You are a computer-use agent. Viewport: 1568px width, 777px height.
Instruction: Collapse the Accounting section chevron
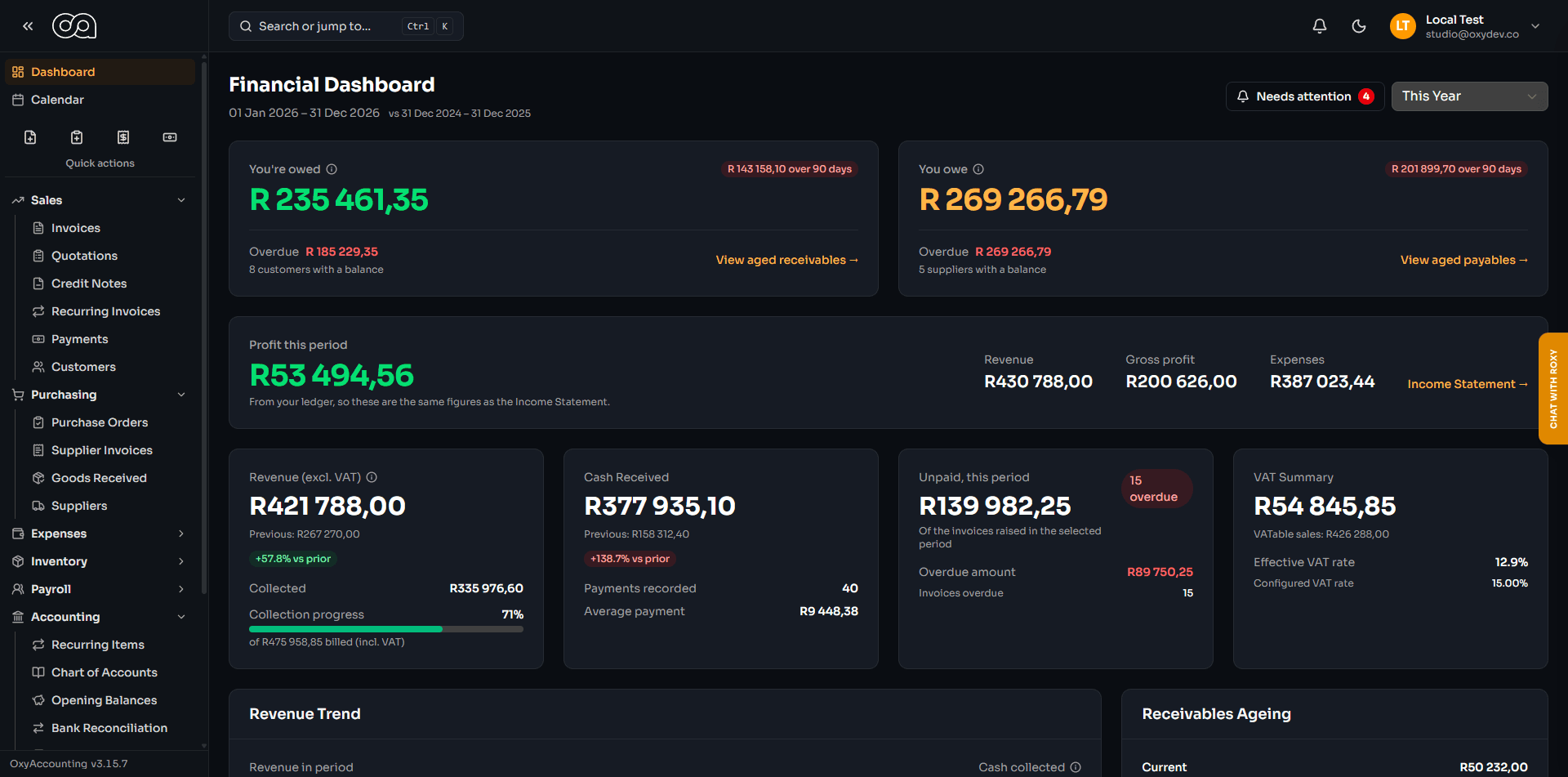[181, 617]
